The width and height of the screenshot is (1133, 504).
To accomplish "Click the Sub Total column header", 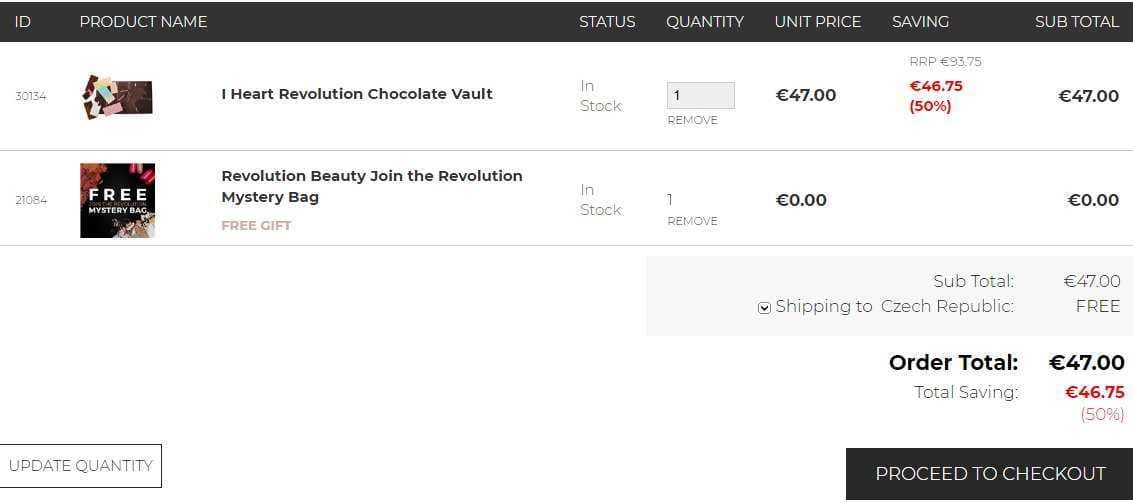I will click(1076, 21).
